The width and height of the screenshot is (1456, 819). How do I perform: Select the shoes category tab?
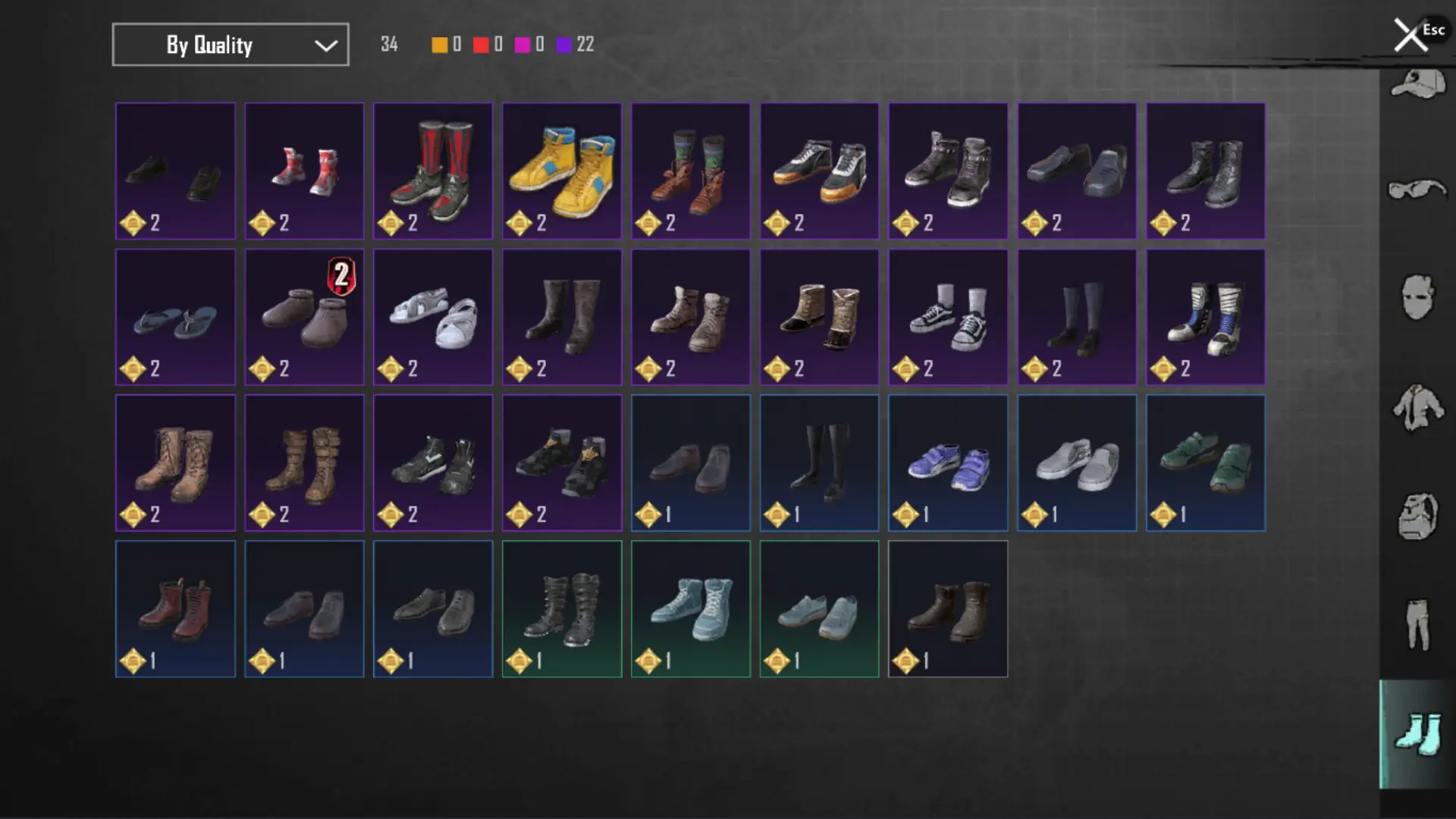click(x=1417, y=734)
